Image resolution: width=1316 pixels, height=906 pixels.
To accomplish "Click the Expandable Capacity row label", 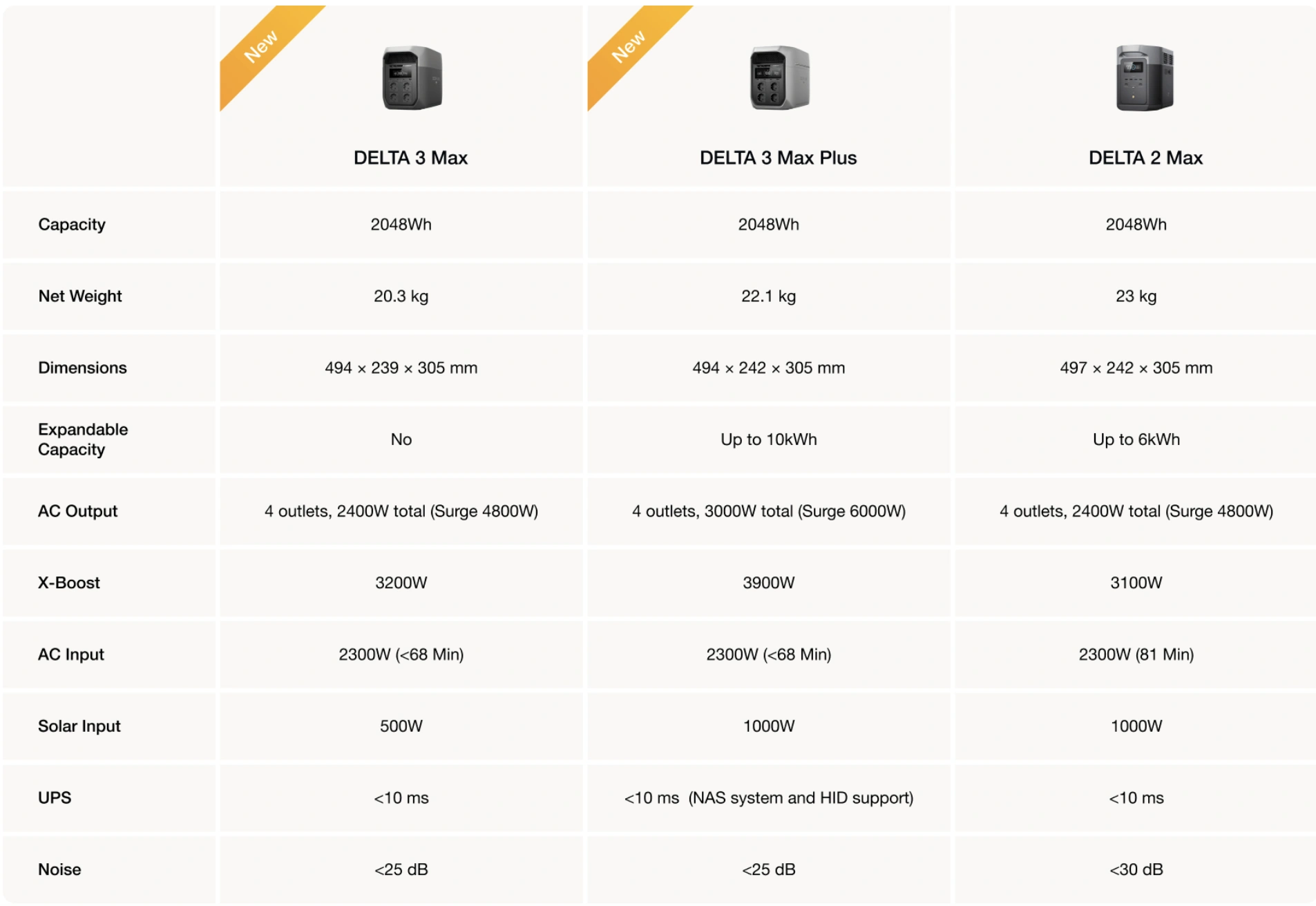I will point(83,440).
